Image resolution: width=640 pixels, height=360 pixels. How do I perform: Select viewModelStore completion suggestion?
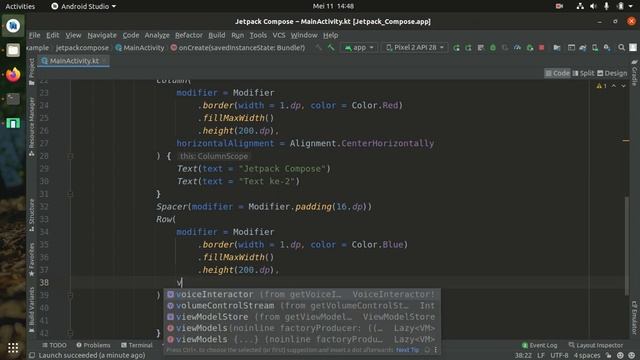pyautogui.click(x=302, y=317)
